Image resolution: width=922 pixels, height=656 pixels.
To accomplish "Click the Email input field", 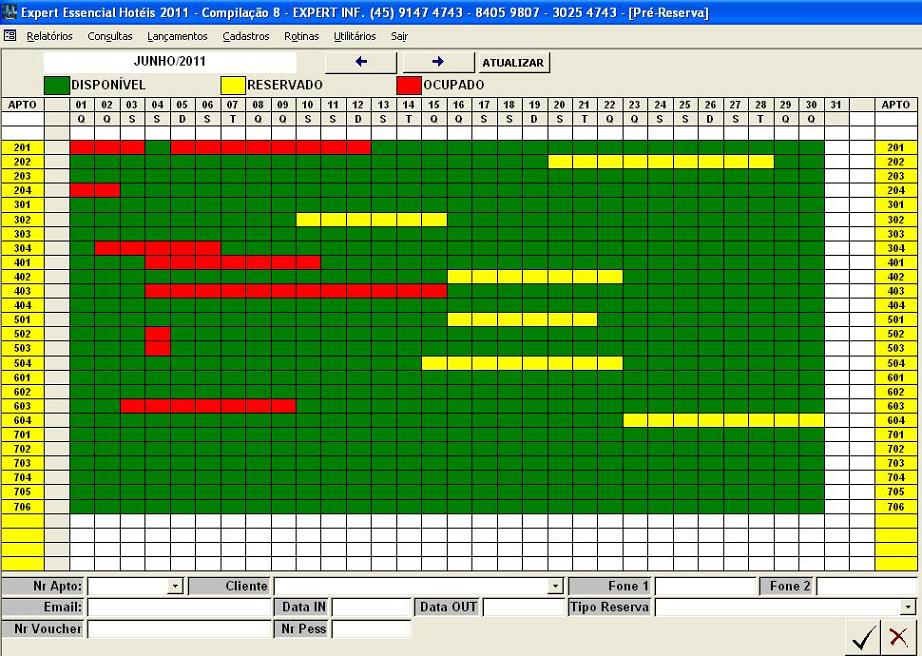I will (x=178, y=608).
